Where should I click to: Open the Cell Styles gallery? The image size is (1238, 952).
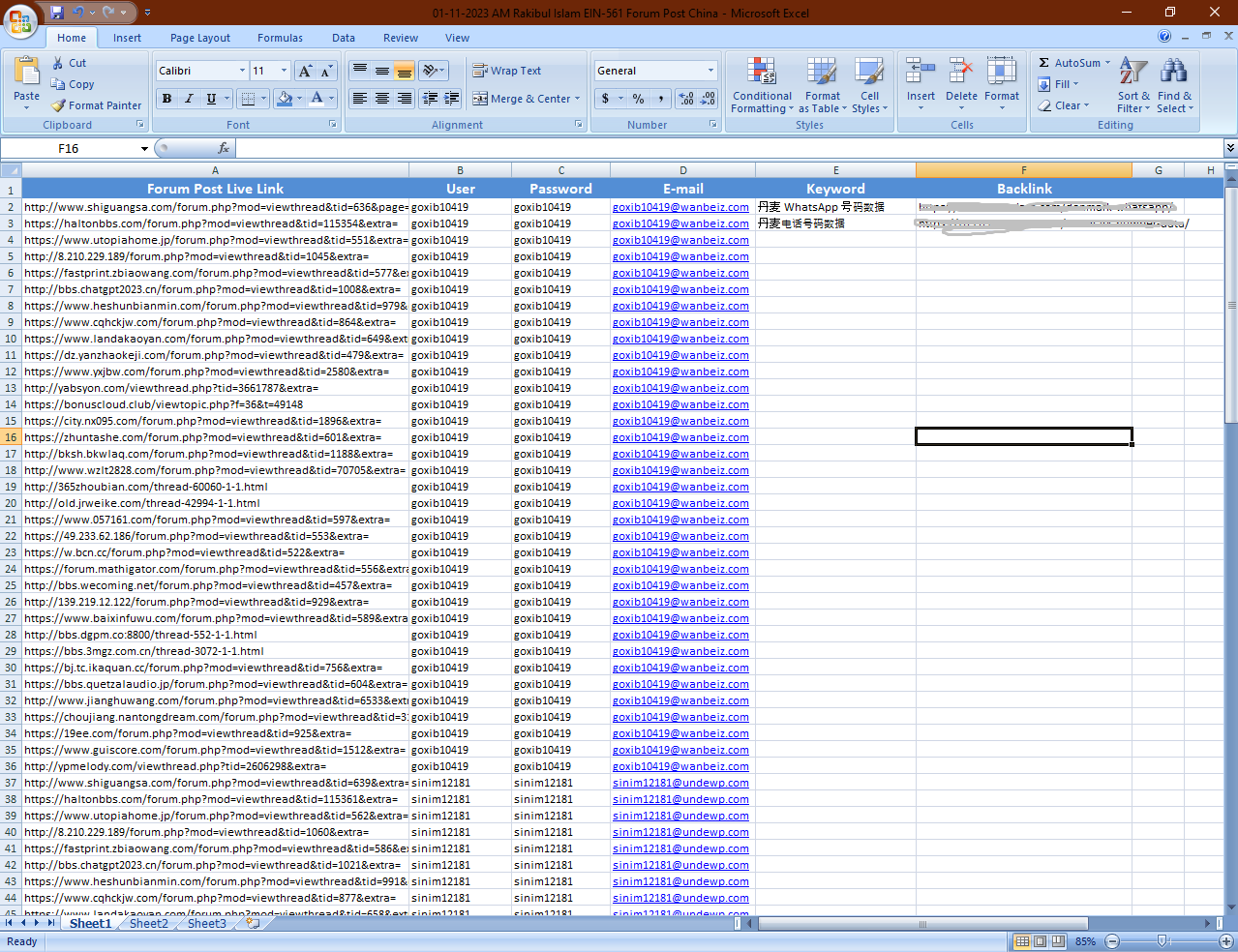pos(869,85)
